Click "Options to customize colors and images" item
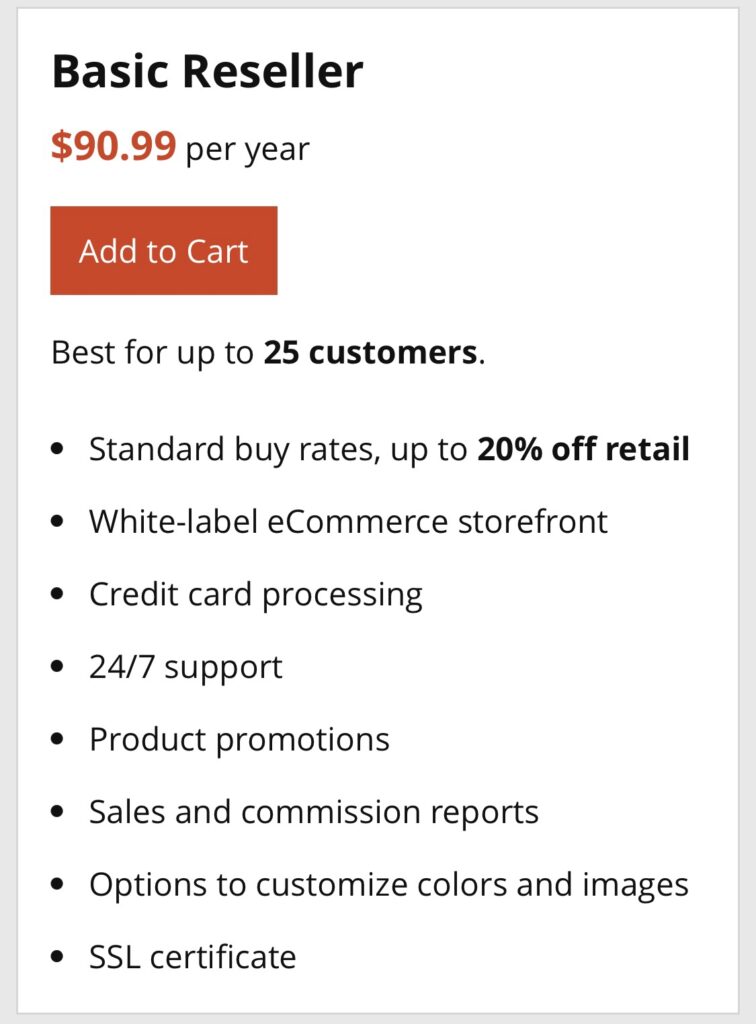Viewport: 756px width, 1024px height. tap(388, 884)
